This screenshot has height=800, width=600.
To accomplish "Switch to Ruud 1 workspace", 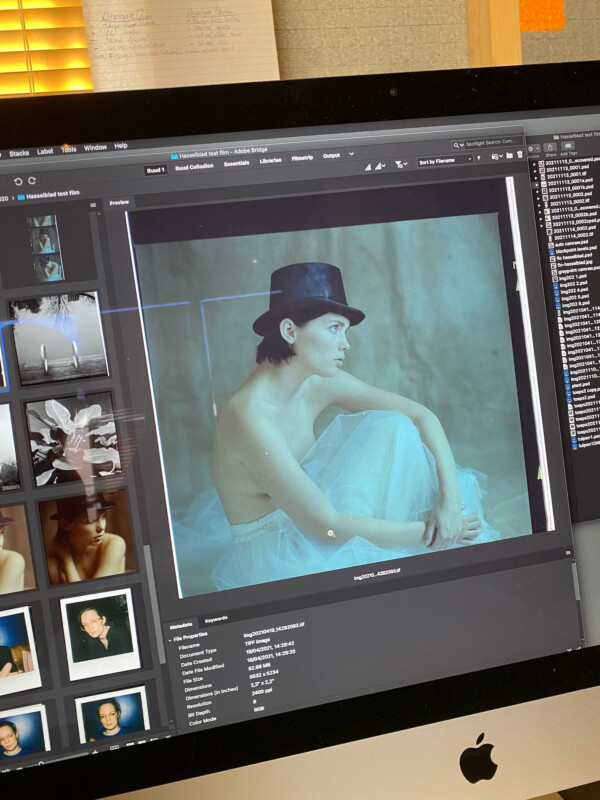I will click(155, 170).
